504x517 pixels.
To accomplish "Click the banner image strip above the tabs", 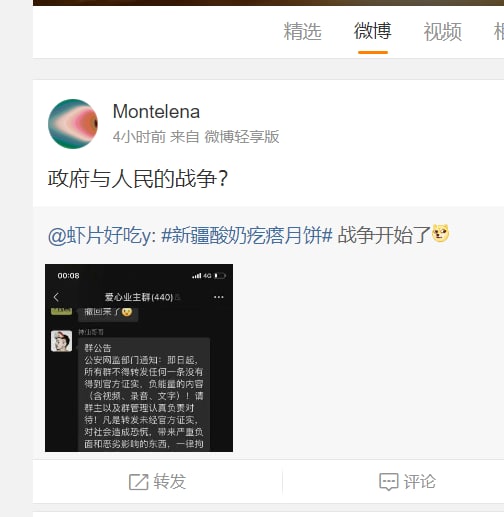I will pos(268,3).
